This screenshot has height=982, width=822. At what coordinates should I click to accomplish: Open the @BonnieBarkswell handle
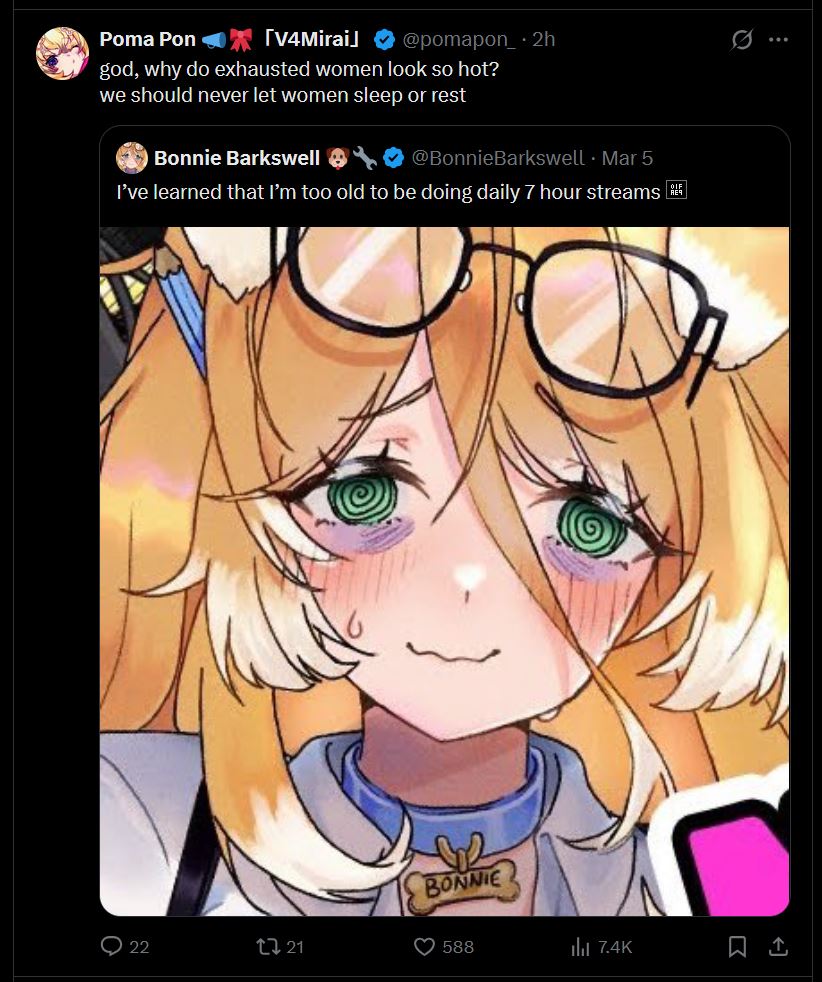click(x=498, y=158)
